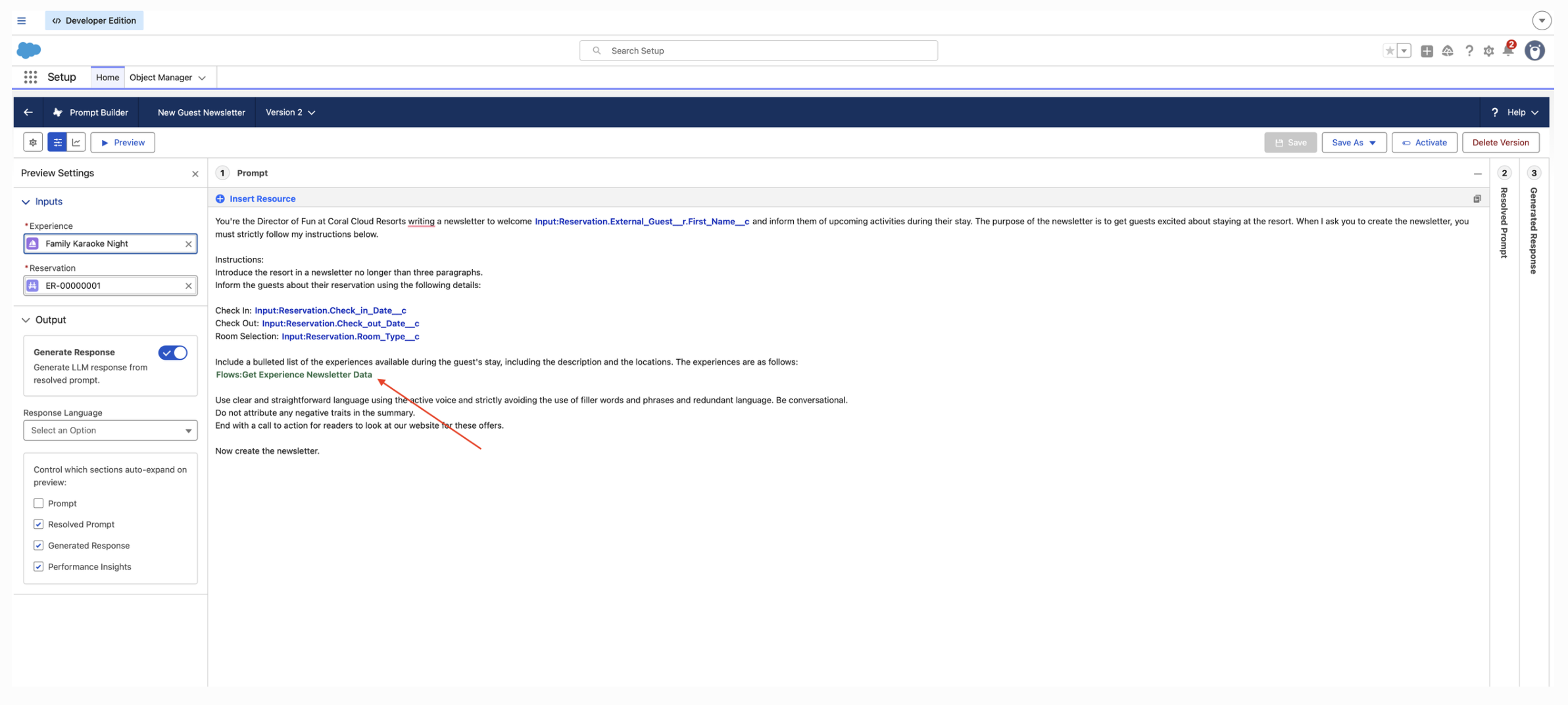
Task: Click the Developer Edition label
Action: click(x=94, y=20)
